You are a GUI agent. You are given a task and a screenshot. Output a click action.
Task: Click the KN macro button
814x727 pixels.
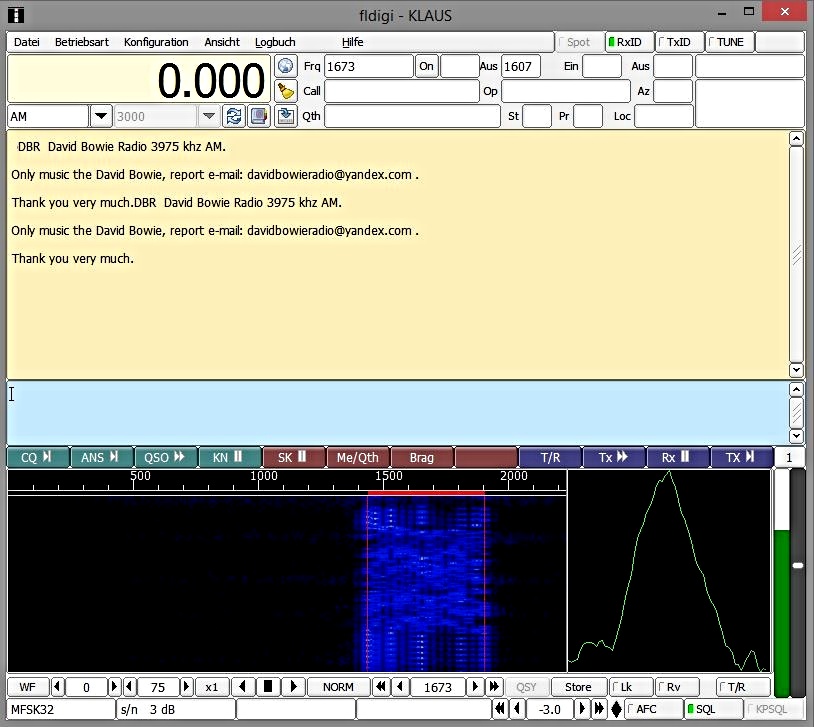[230, 457]
